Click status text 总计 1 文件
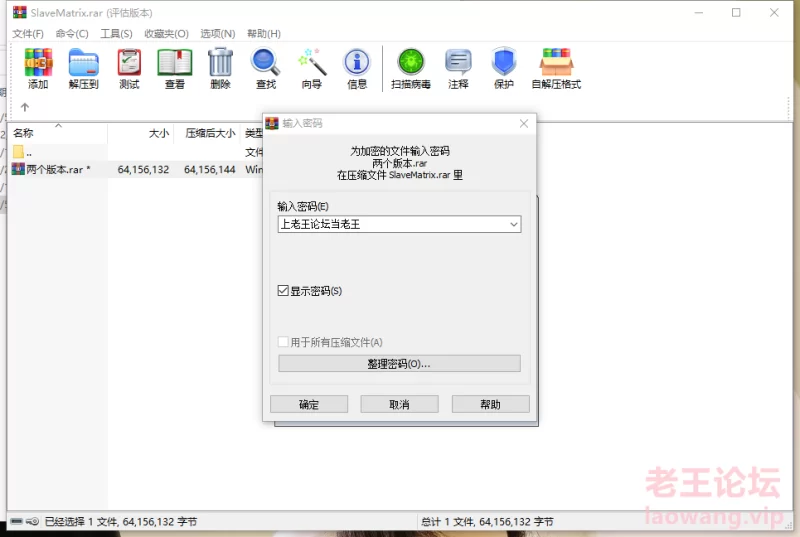Image resolution: width=800 pixels, height=537 pixels. 447,522
